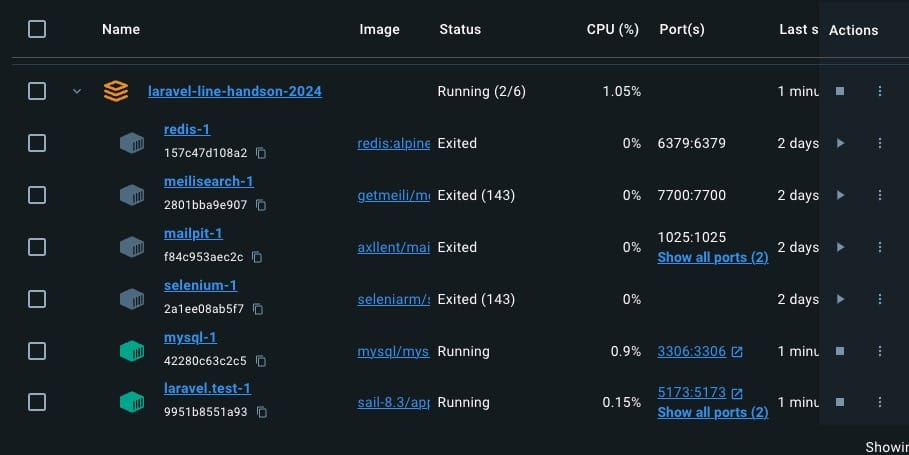This screenshot has width=909, height=455.
Task: Open the meilisearch-1 container link
Action: [209, 181]
